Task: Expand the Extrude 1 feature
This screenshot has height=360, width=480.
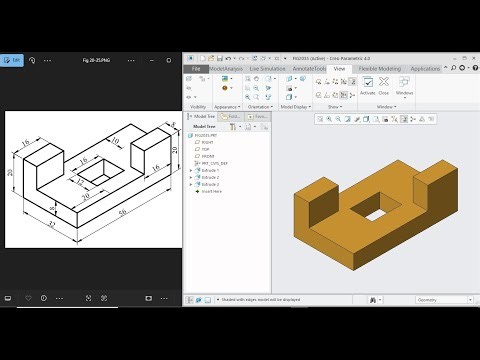Action: coord(191,170)
